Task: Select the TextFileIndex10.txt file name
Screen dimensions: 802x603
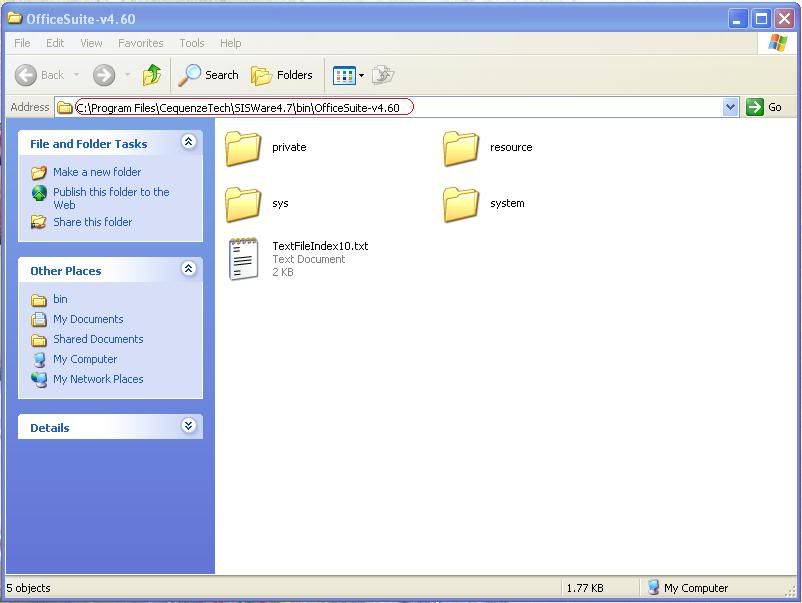Action: (x=320, y=246)
